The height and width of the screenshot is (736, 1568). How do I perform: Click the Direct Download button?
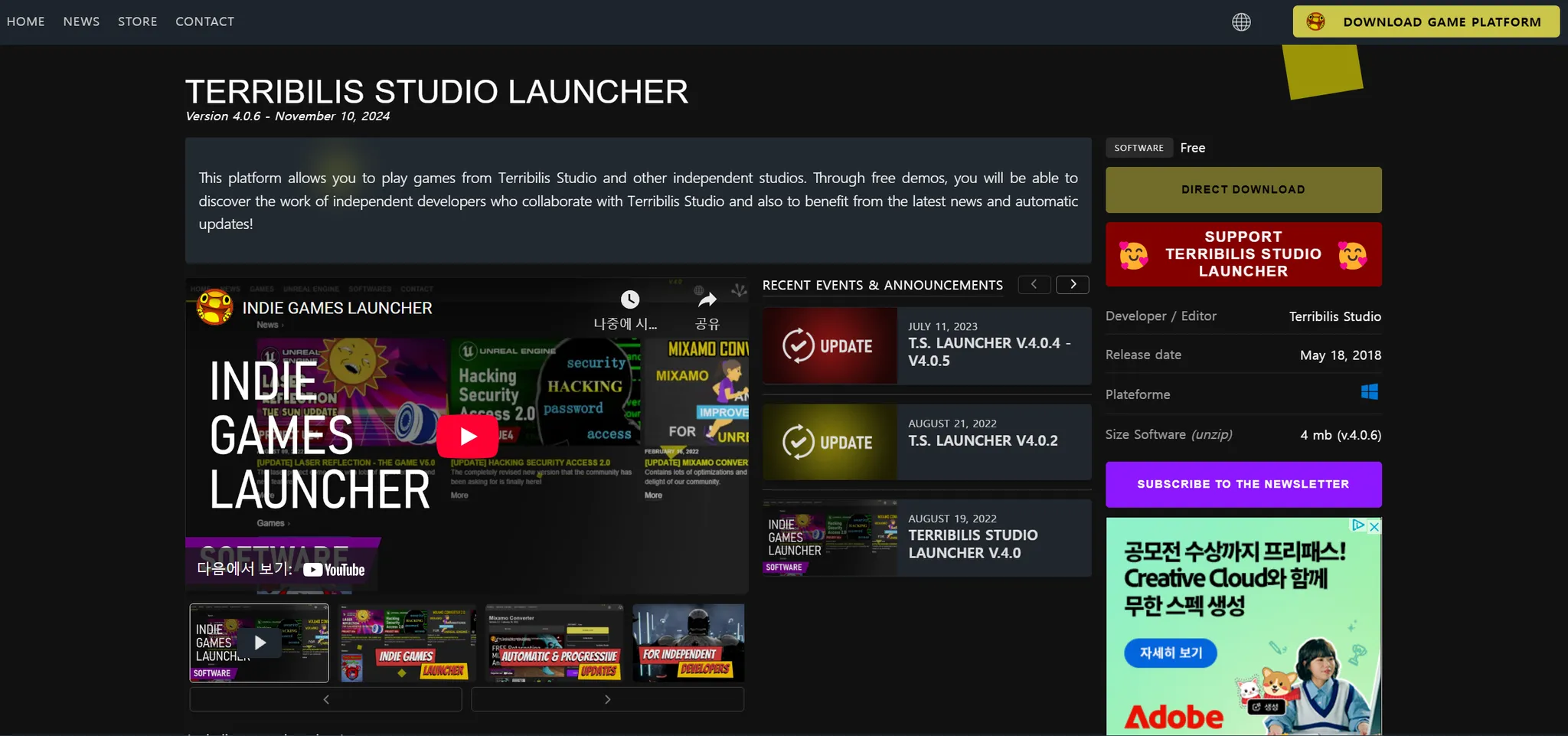pos(1243,190)
